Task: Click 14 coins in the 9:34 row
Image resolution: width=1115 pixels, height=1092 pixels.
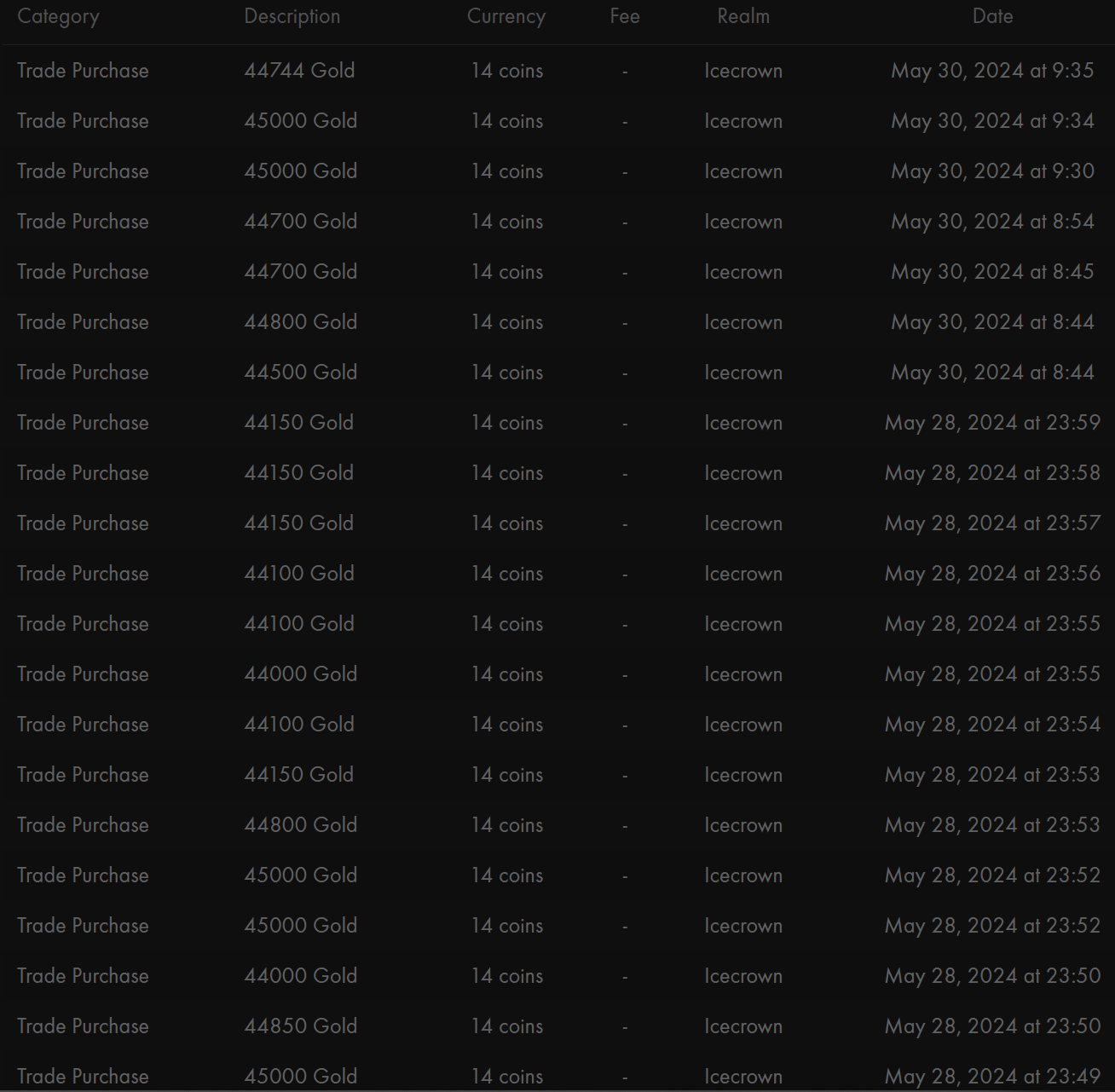Action: pyautogui.click(x=507, y=121)
